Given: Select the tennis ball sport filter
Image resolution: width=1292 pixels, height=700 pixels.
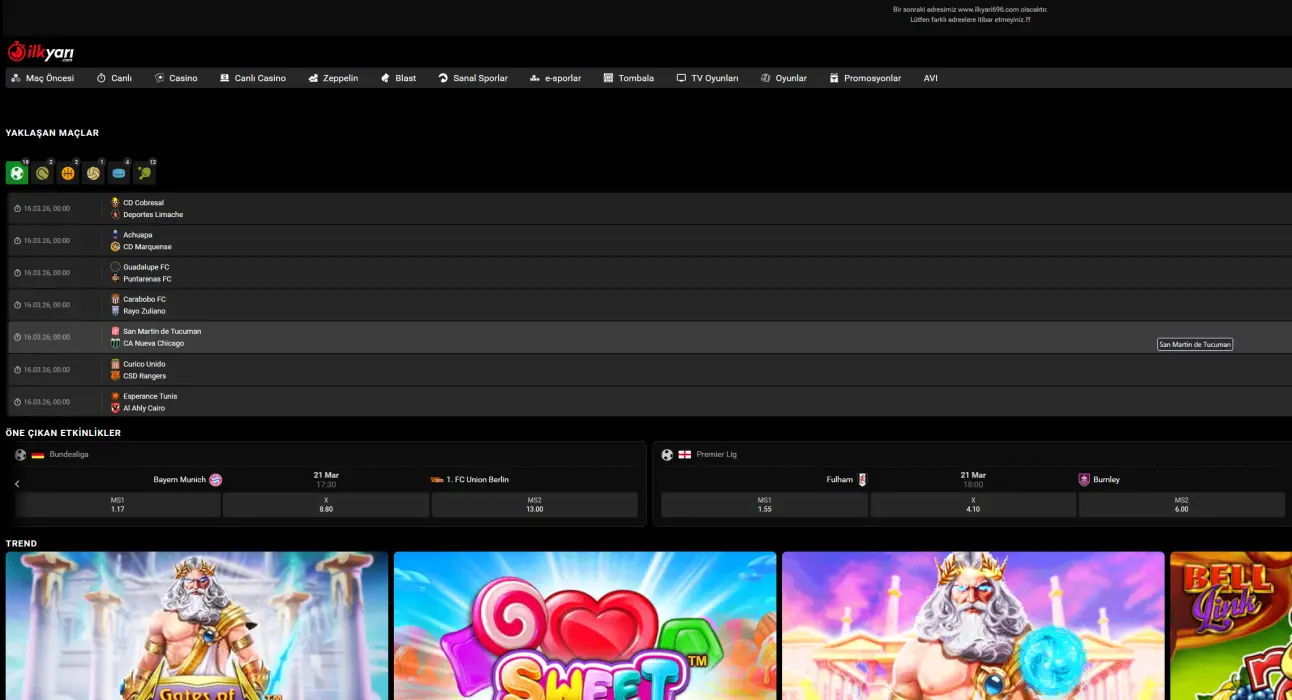Looking at the screenshot, I should 42,173.
